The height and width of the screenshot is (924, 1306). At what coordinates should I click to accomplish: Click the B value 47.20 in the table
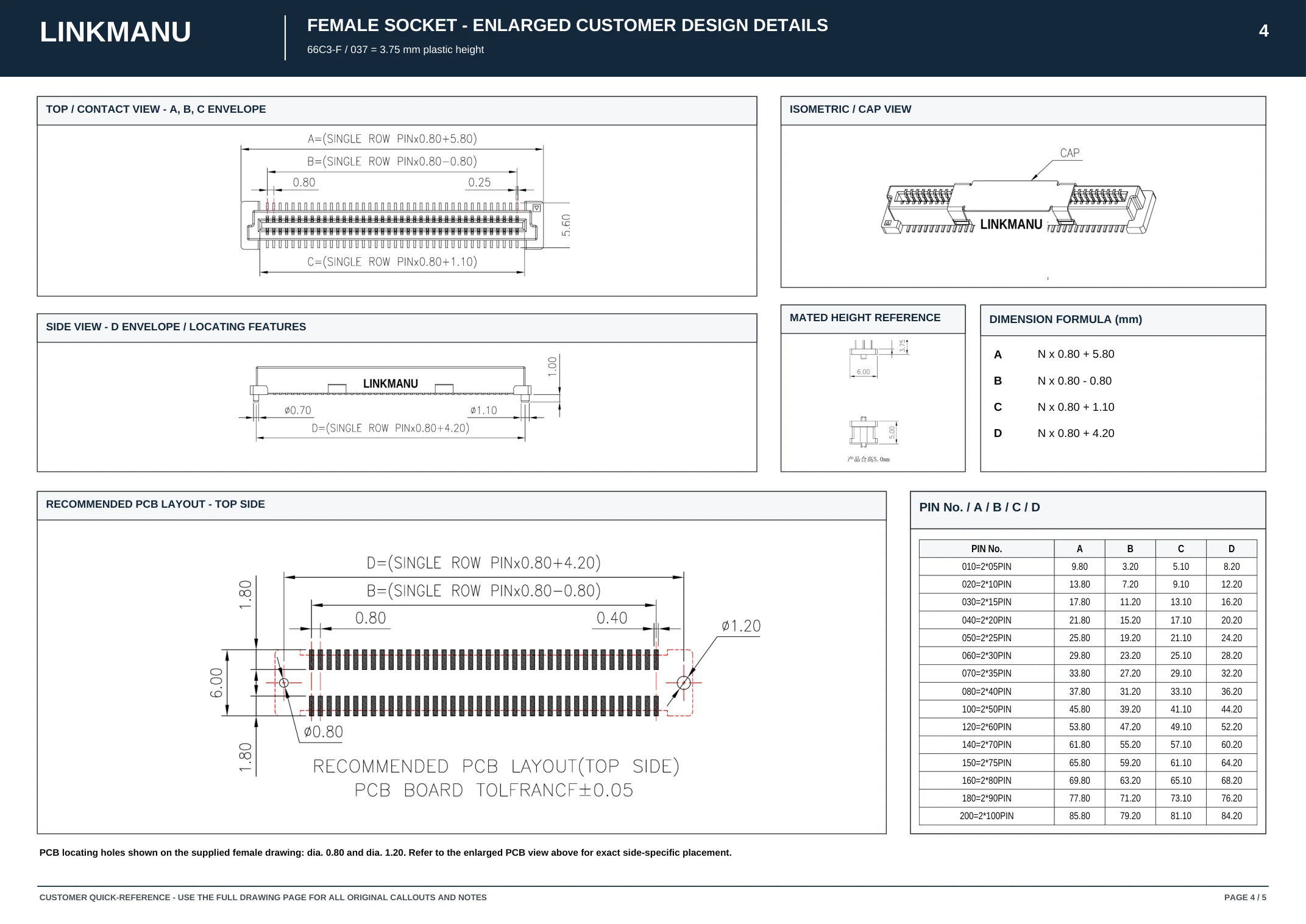(1130, 727)
